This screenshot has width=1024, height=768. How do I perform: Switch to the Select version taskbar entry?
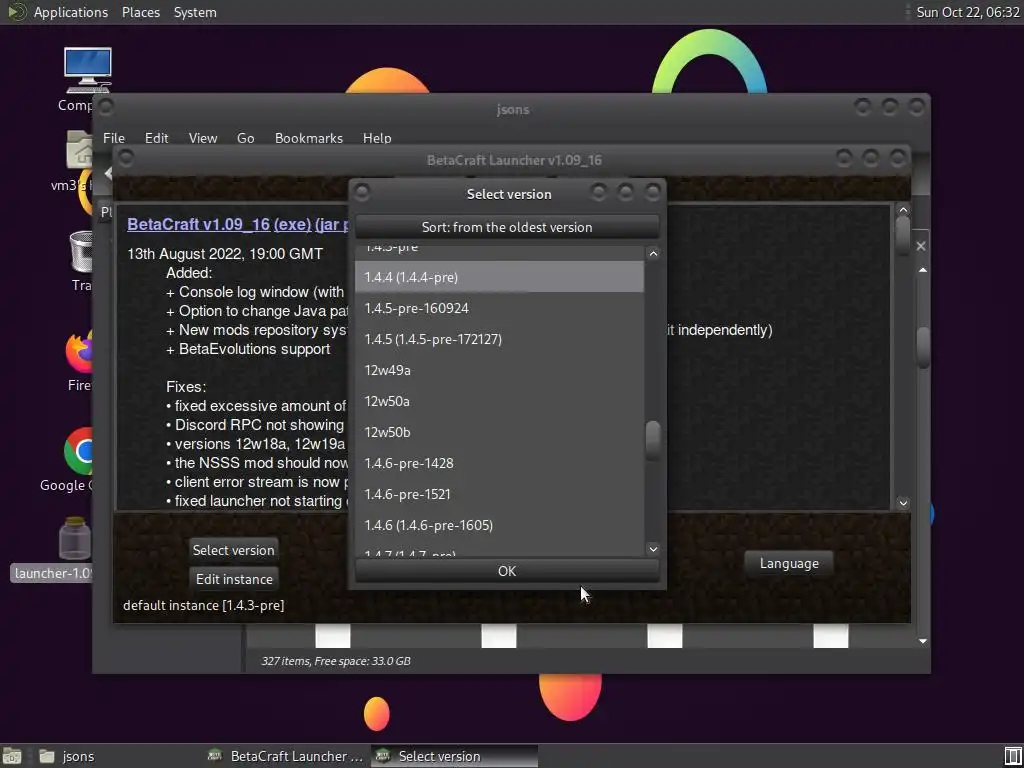[455, 756]
